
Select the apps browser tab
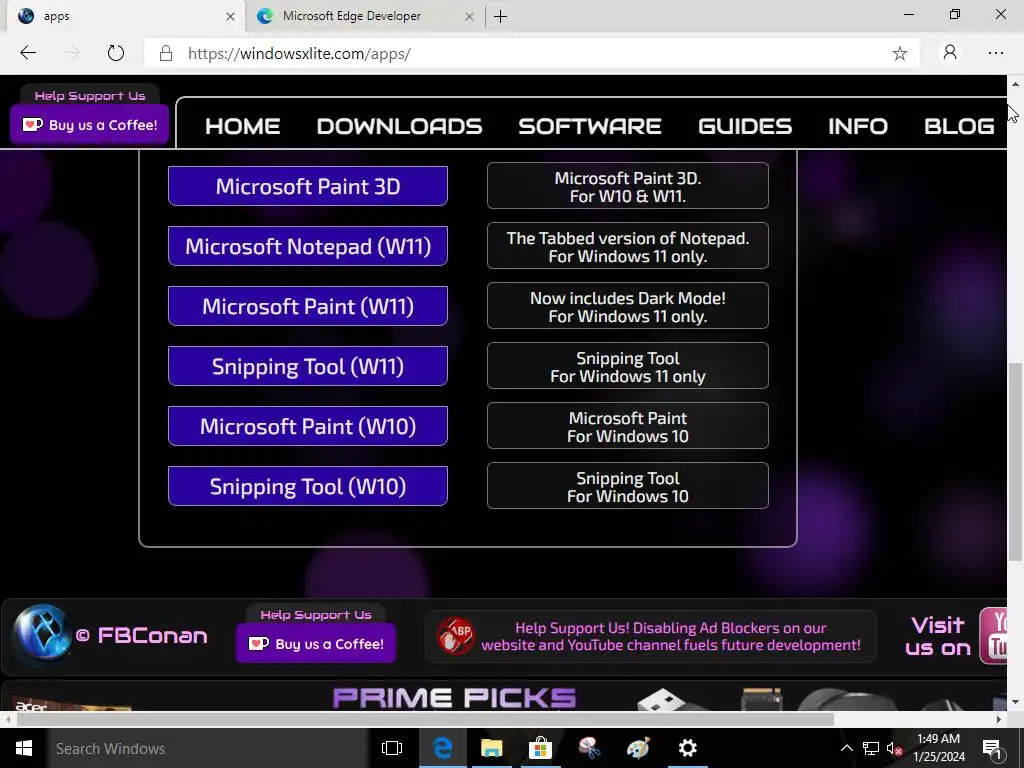(x=125, y=16)
